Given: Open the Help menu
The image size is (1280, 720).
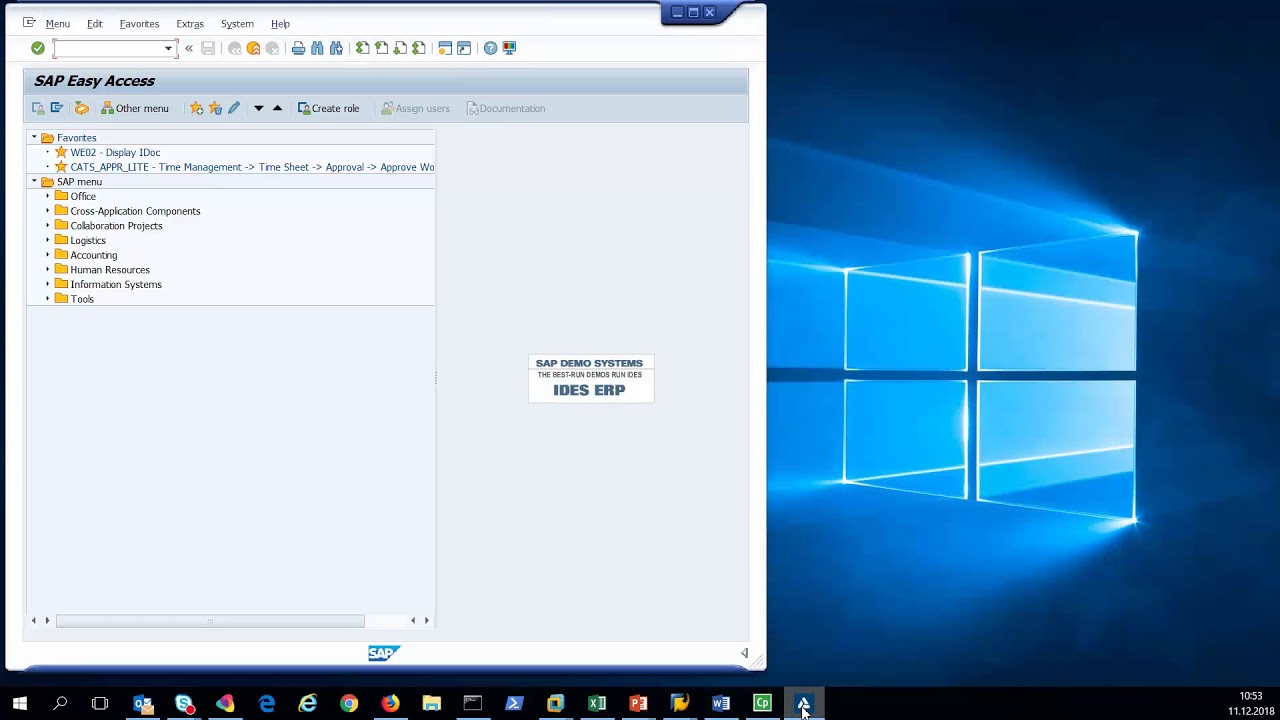Looking at the screenshot, I should [x=280, y=24].
